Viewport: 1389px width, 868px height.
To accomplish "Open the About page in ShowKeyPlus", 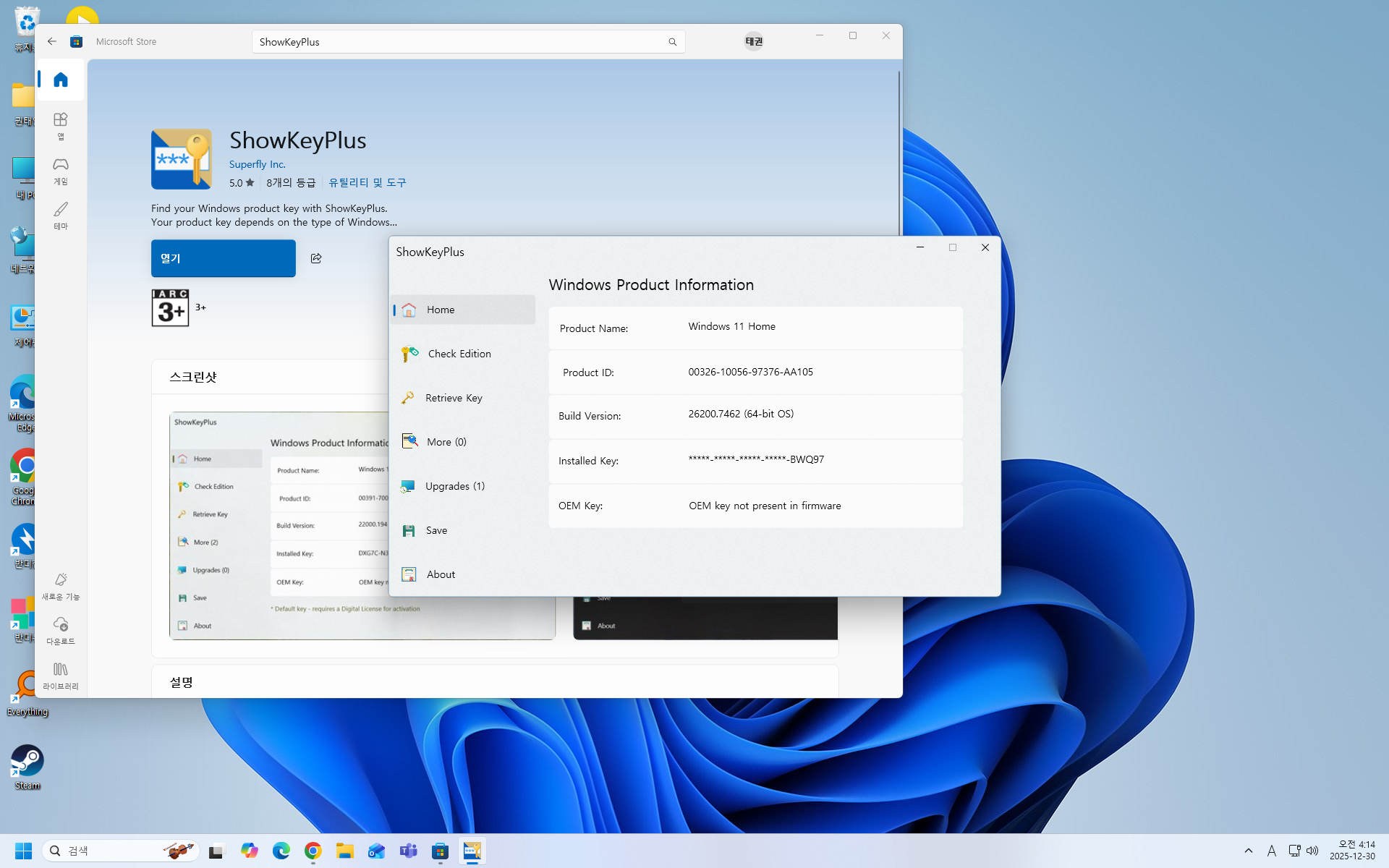I will coord(463,574).
